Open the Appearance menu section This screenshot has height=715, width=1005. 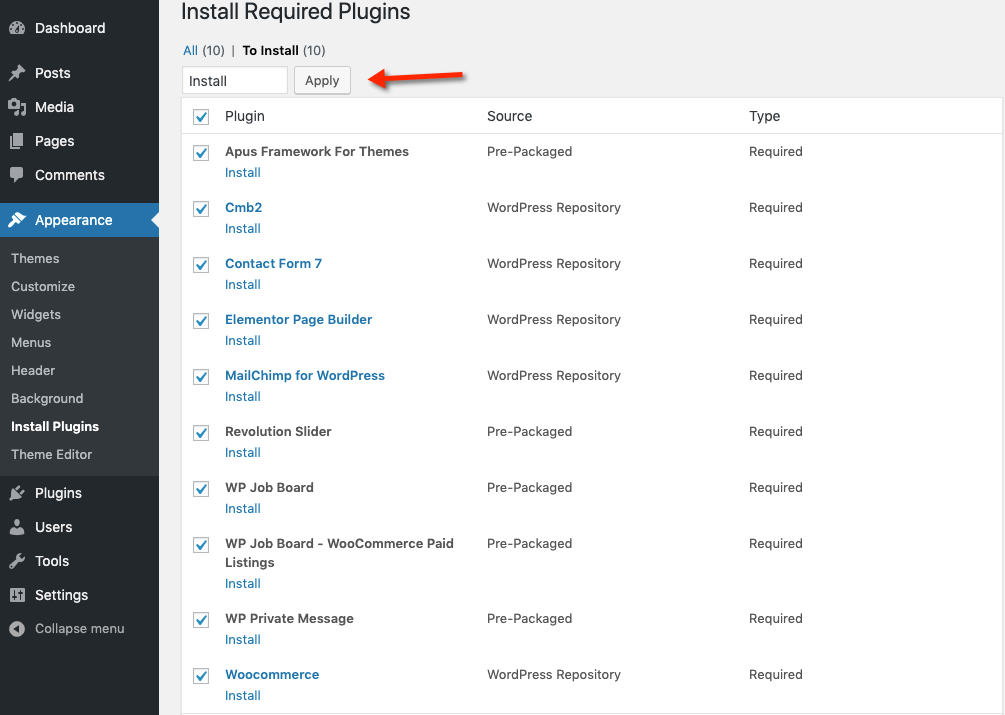[x=73, y=220]
